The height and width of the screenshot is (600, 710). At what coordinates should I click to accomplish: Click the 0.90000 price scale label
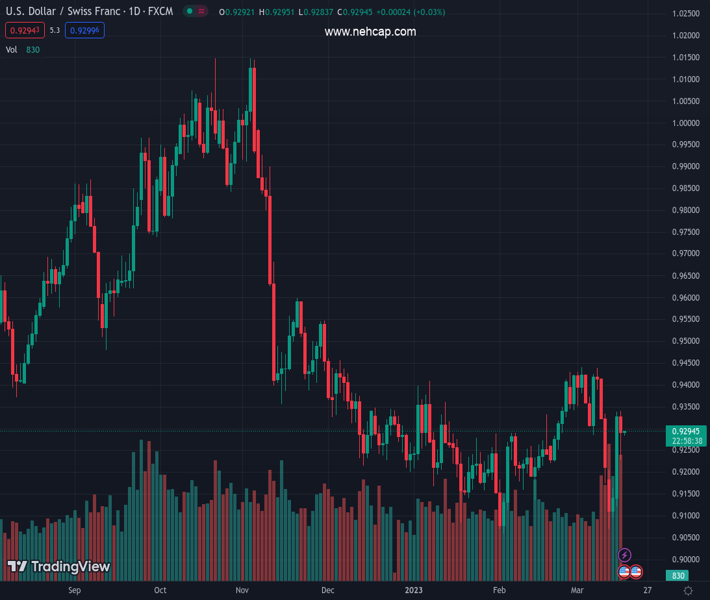(686, 559)
